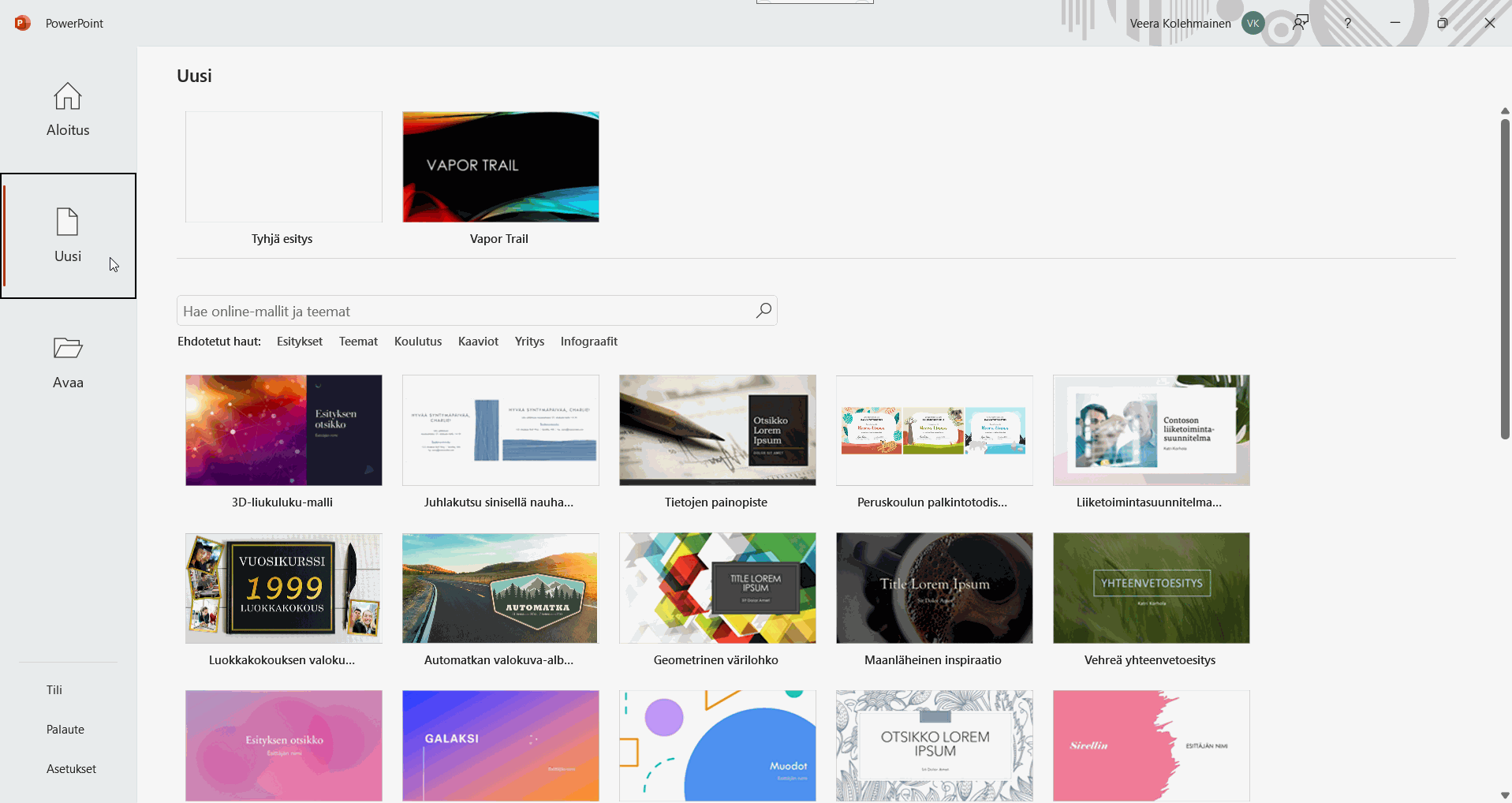This screenshot has height=803, width=1512.
Task: Click the vertical scrollbar thumb
Action: 1505,278
